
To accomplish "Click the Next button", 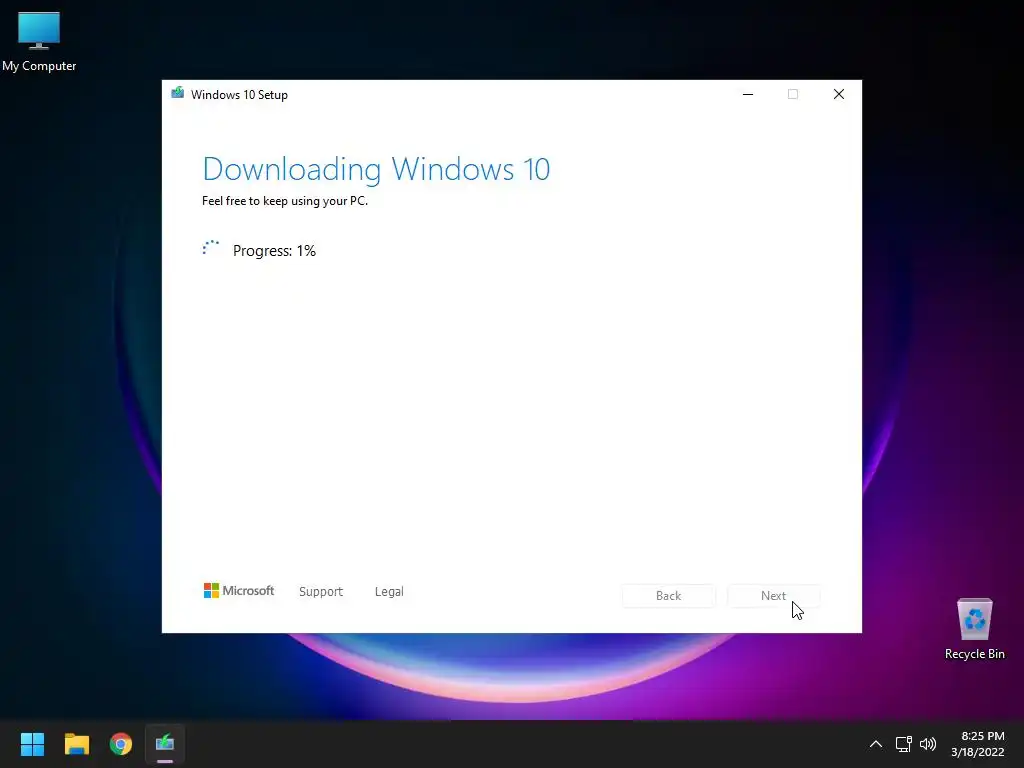I will (x=773, y=596).
